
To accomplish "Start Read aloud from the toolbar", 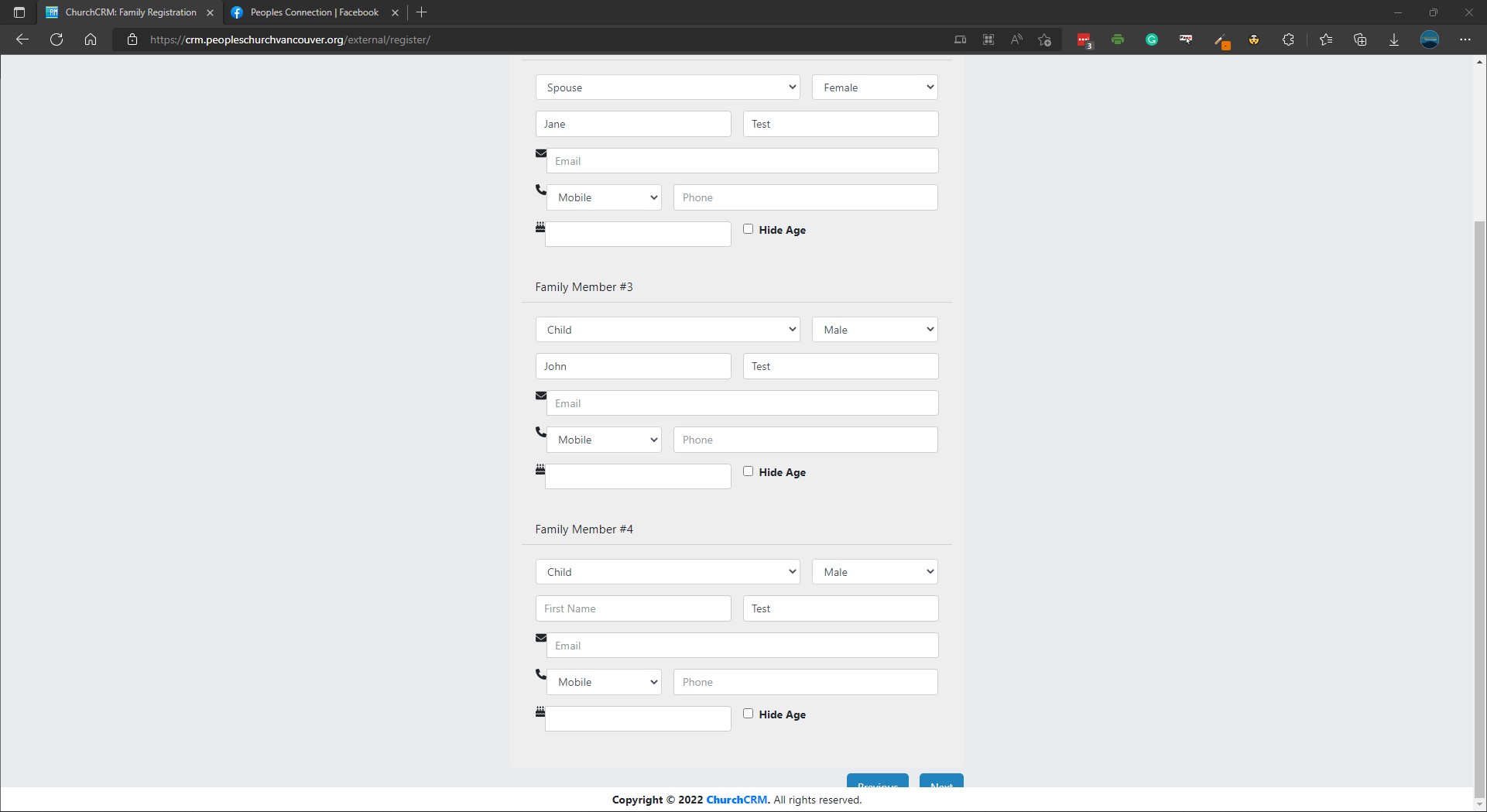I will tap(1016, 39).
